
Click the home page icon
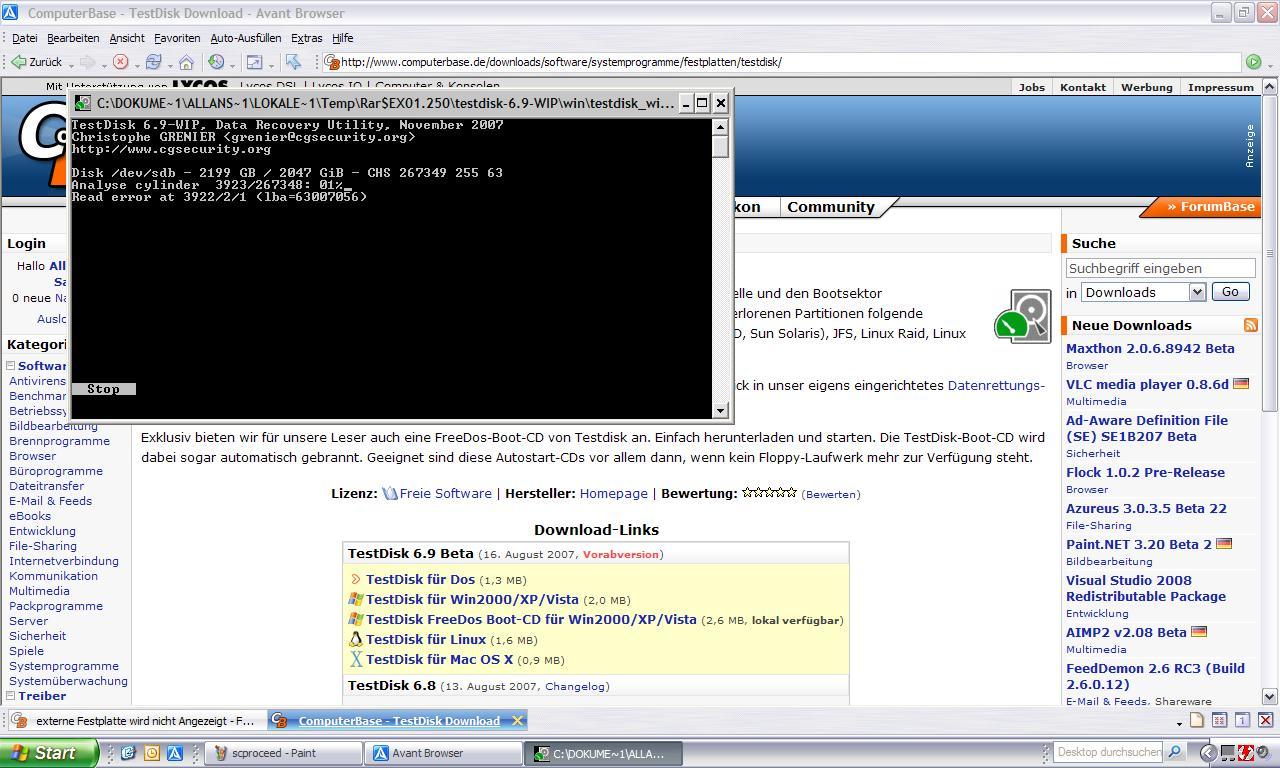(x=186, y=62)
